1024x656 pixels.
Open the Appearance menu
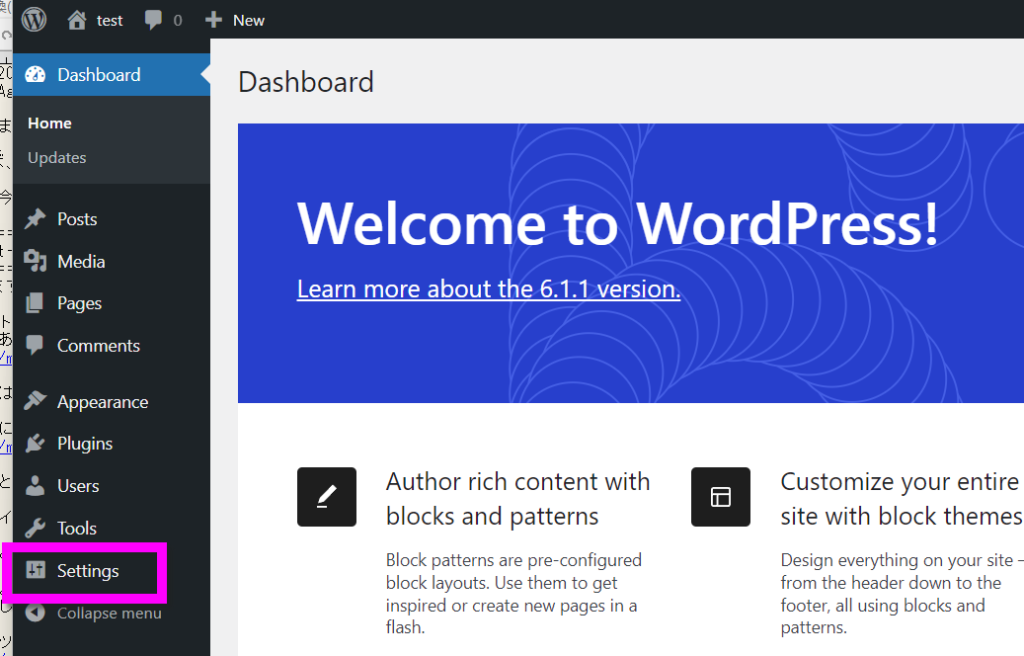click(x=111, y=401)
